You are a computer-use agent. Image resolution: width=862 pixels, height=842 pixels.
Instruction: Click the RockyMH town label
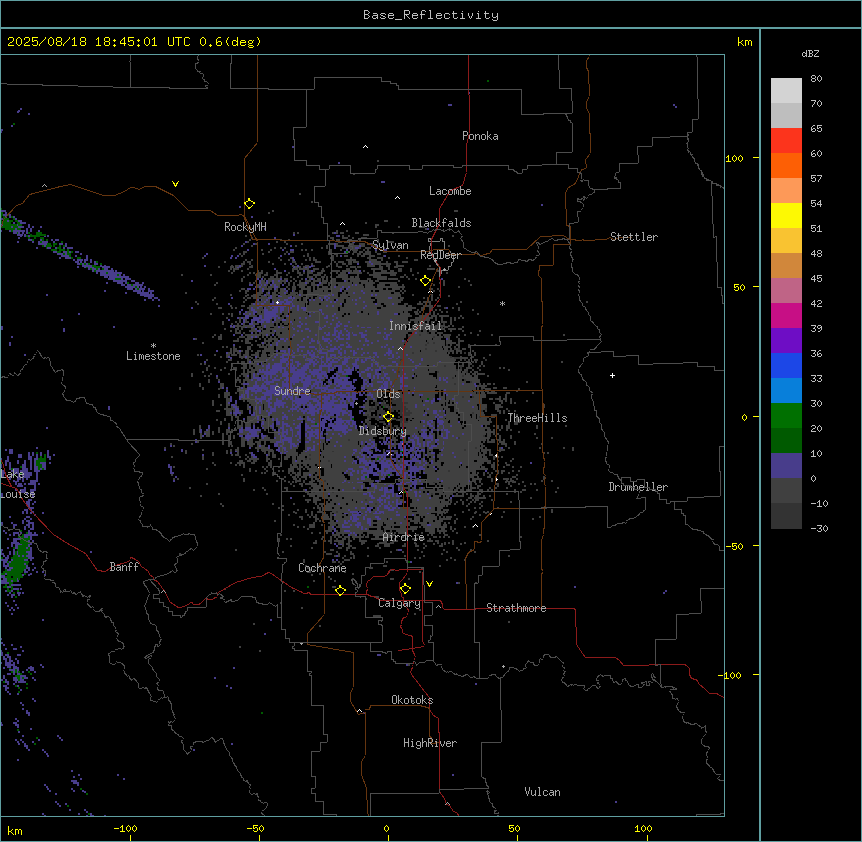[245, 227]
